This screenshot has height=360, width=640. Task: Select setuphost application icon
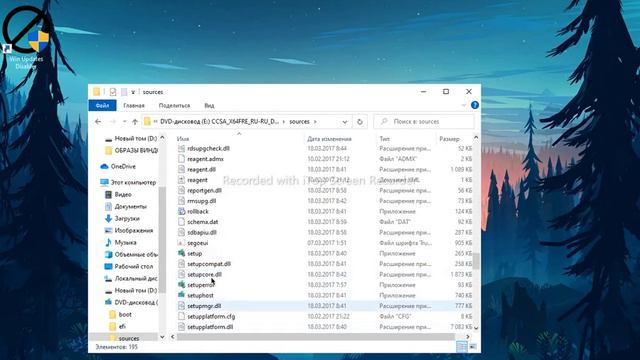182,296
